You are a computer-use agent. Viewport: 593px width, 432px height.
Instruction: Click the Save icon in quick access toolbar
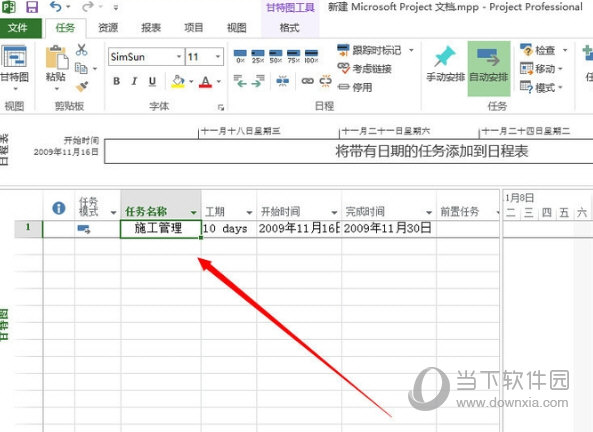32,6
